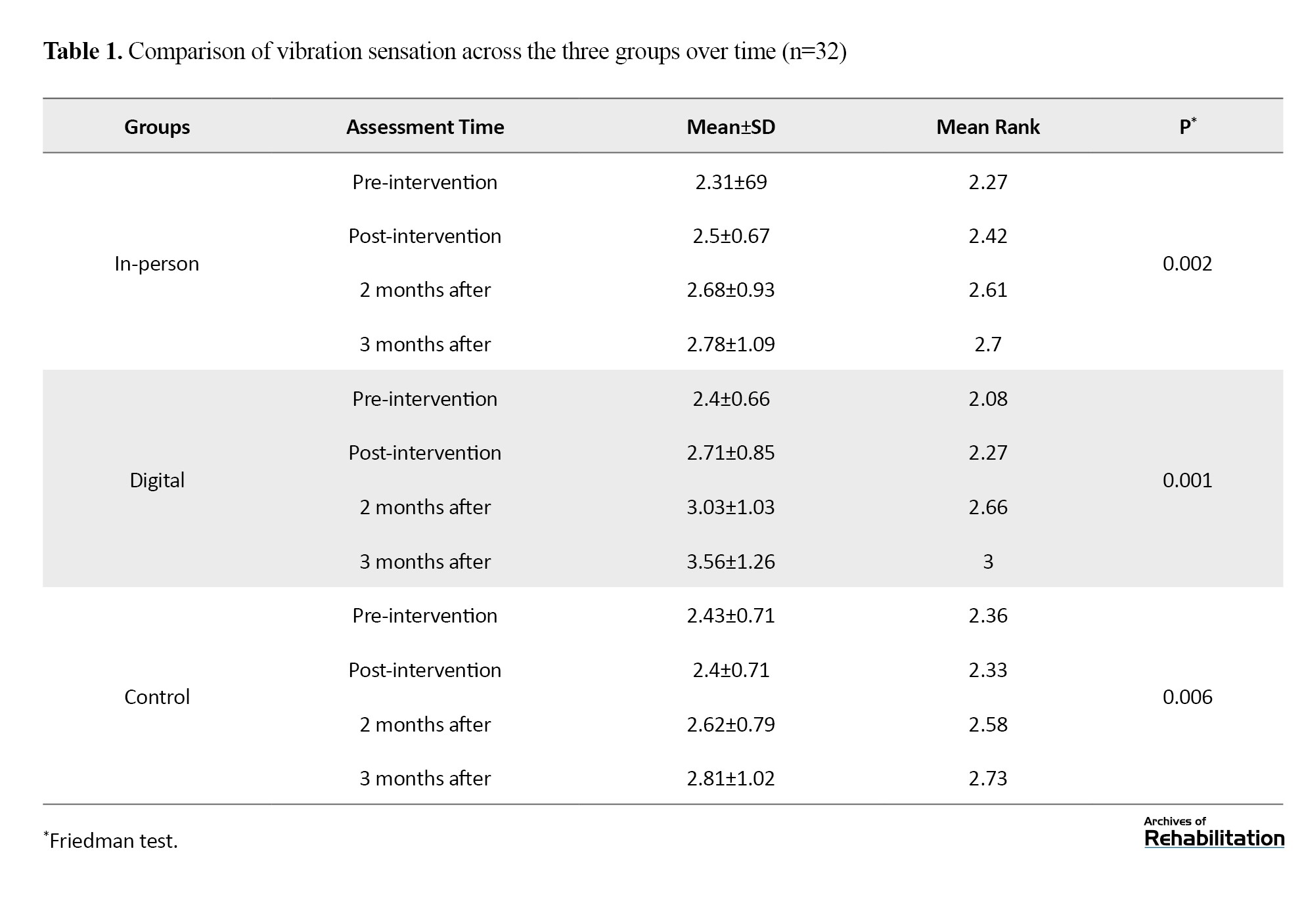Click the Friedman test footnote
Viewport: 1302px width, 924px height.
coord(112,841)
